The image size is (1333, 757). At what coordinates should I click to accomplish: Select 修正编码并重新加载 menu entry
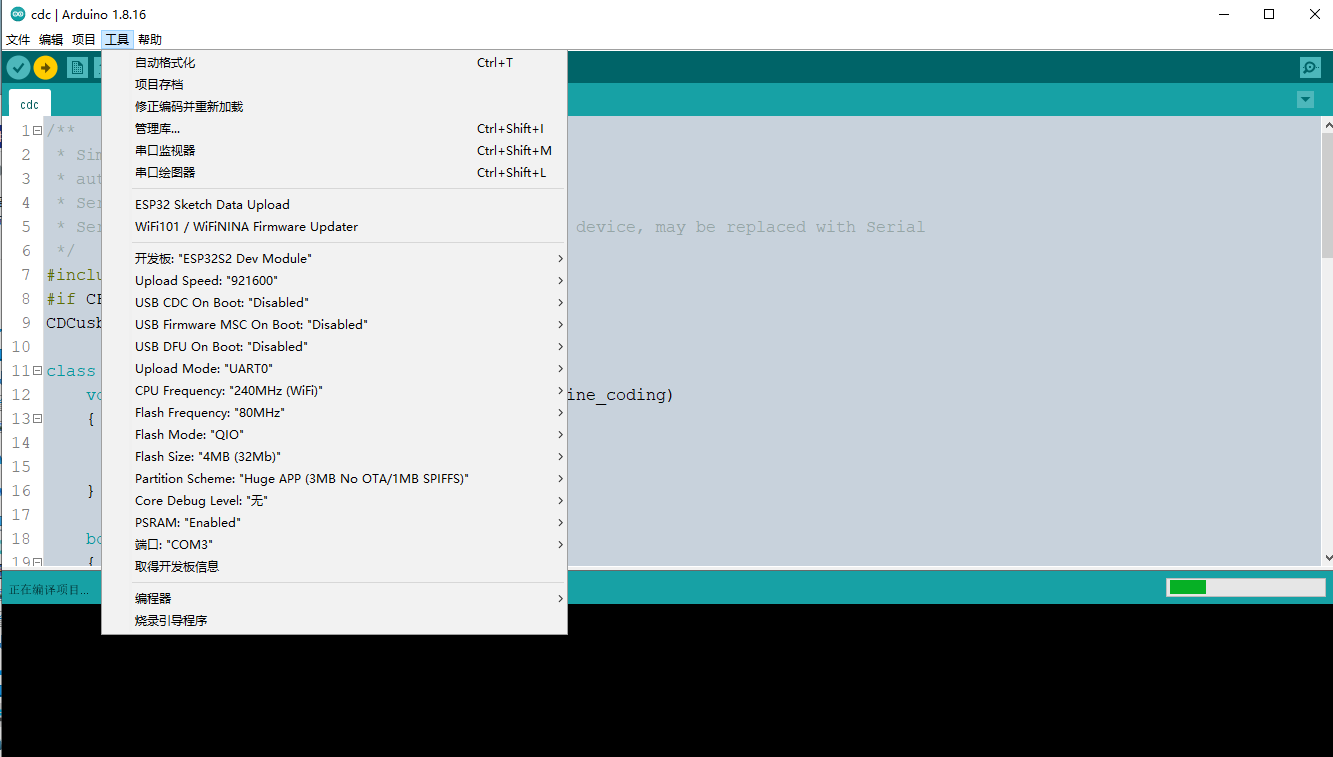click(334, 107)
